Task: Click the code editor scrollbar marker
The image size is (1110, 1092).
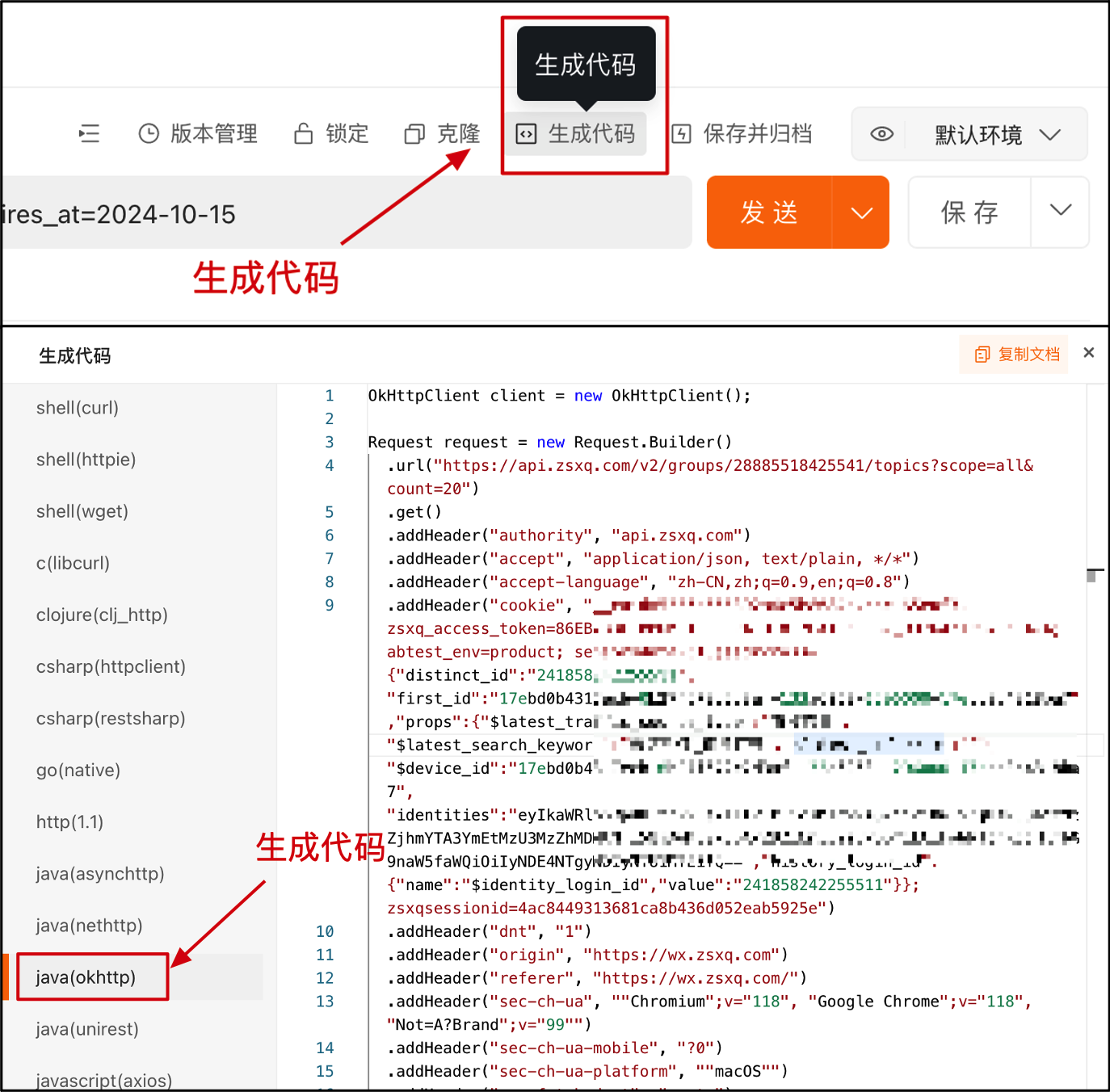Action: pyautogui.click(x=1091, y=575)
